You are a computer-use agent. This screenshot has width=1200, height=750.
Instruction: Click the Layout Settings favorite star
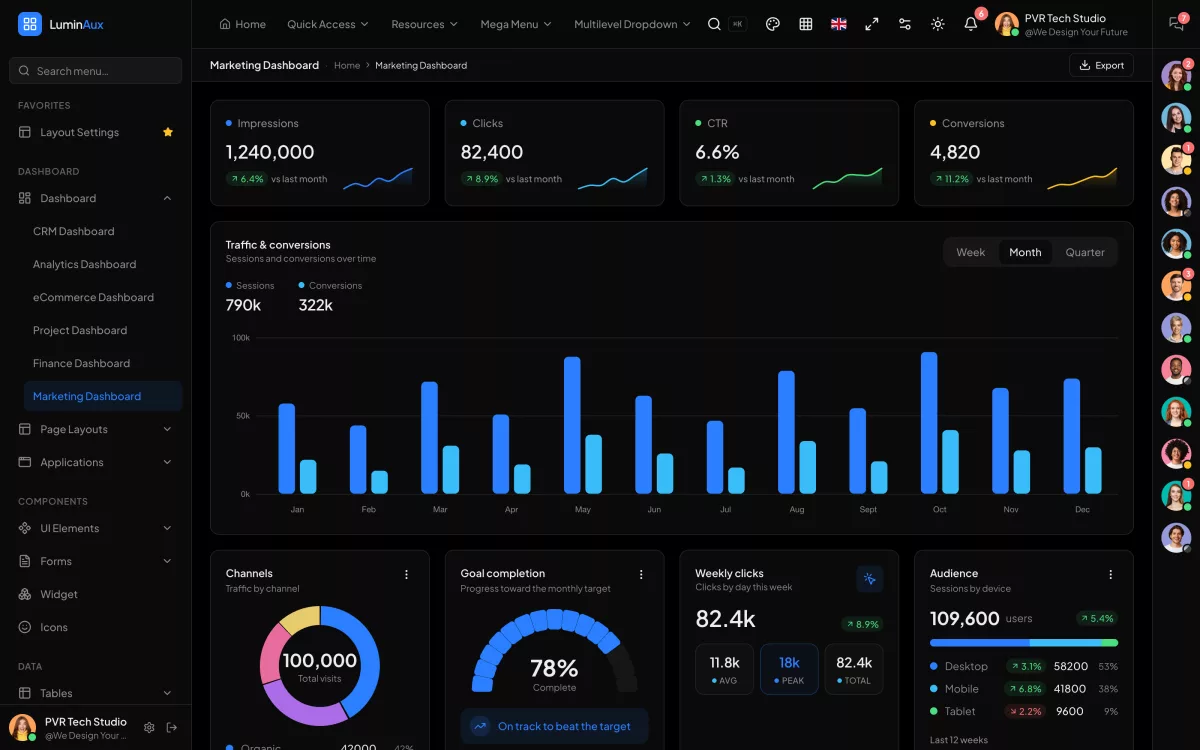pyautogui.click(x=168, y=132)
